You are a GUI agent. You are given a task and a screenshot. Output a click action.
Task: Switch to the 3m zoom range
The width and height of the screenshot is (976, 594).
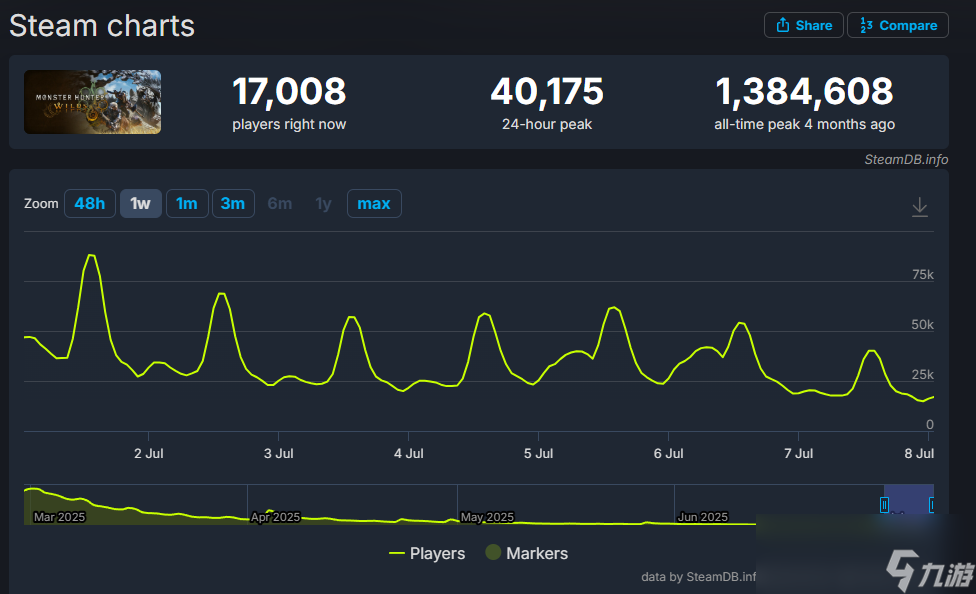233,204
